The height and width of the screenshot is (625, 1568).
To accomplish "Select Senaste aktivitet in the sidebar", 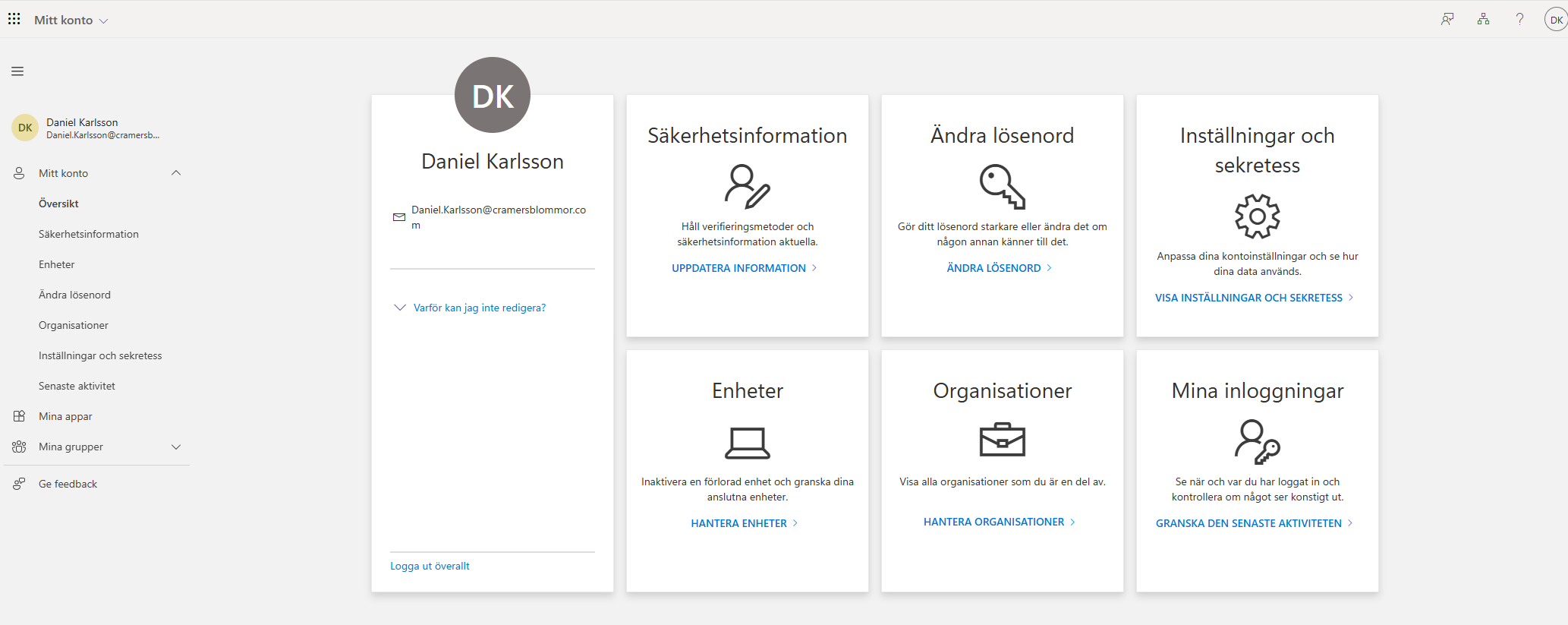I will coord(77,386).
